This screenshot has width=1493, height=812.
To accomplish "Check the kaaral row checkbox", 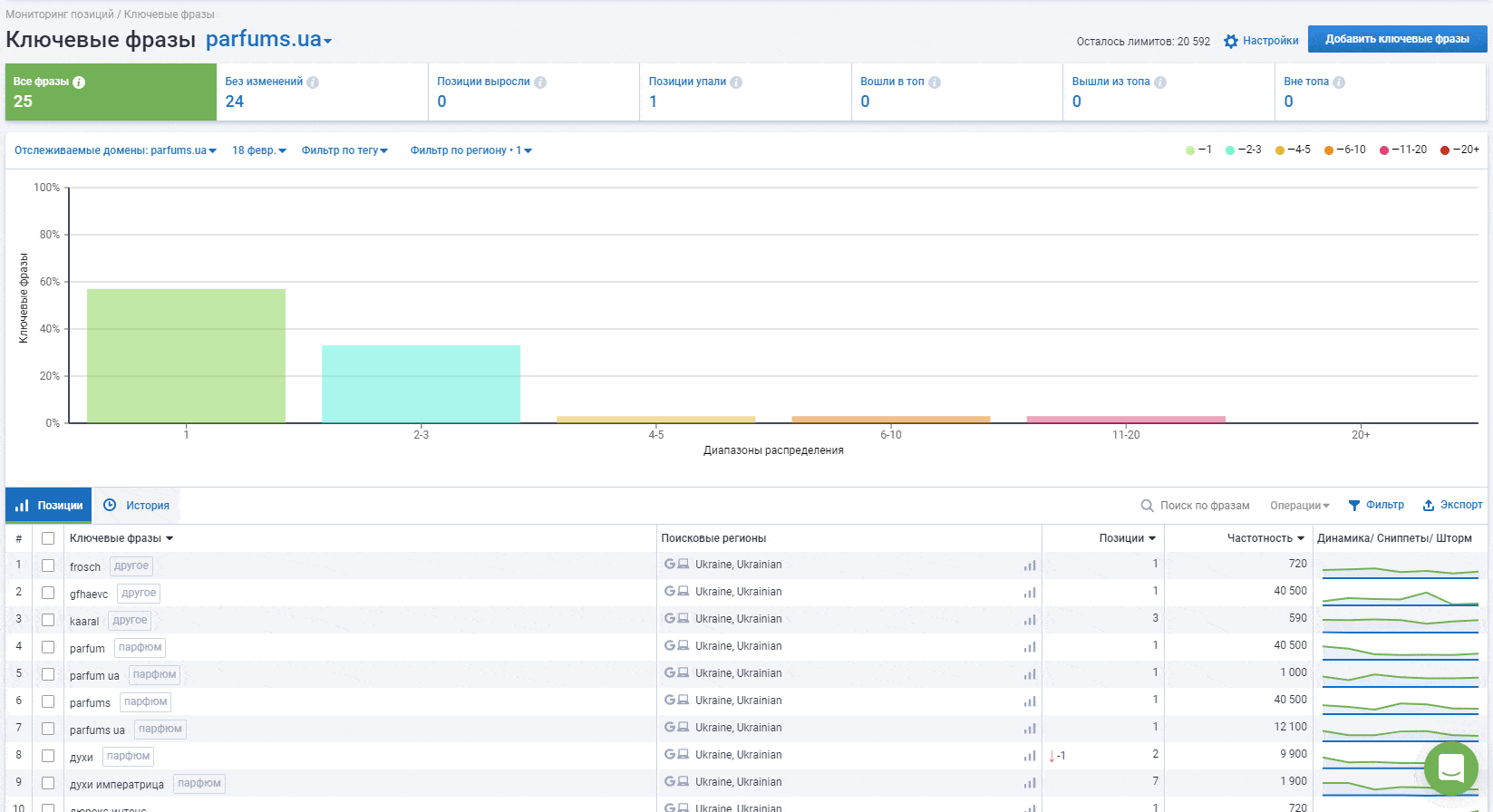I will coord(48,620).
